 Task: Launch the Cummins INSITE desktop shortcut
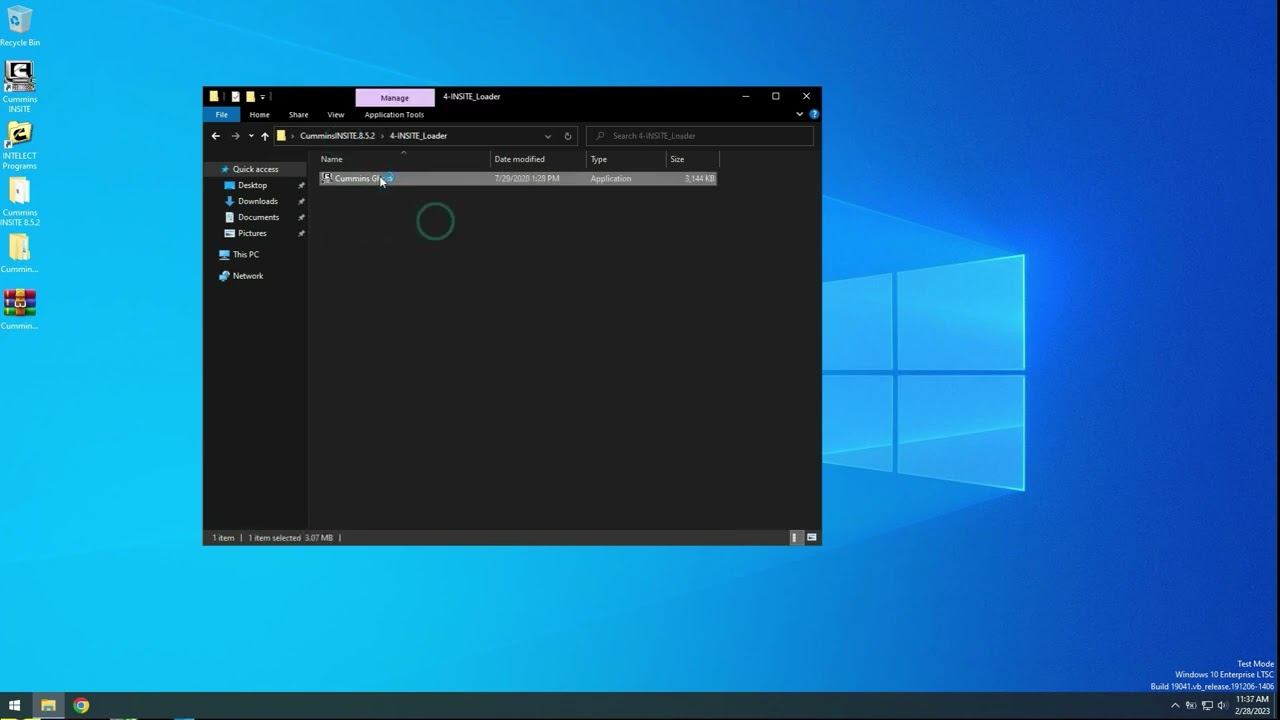[19, 87]
